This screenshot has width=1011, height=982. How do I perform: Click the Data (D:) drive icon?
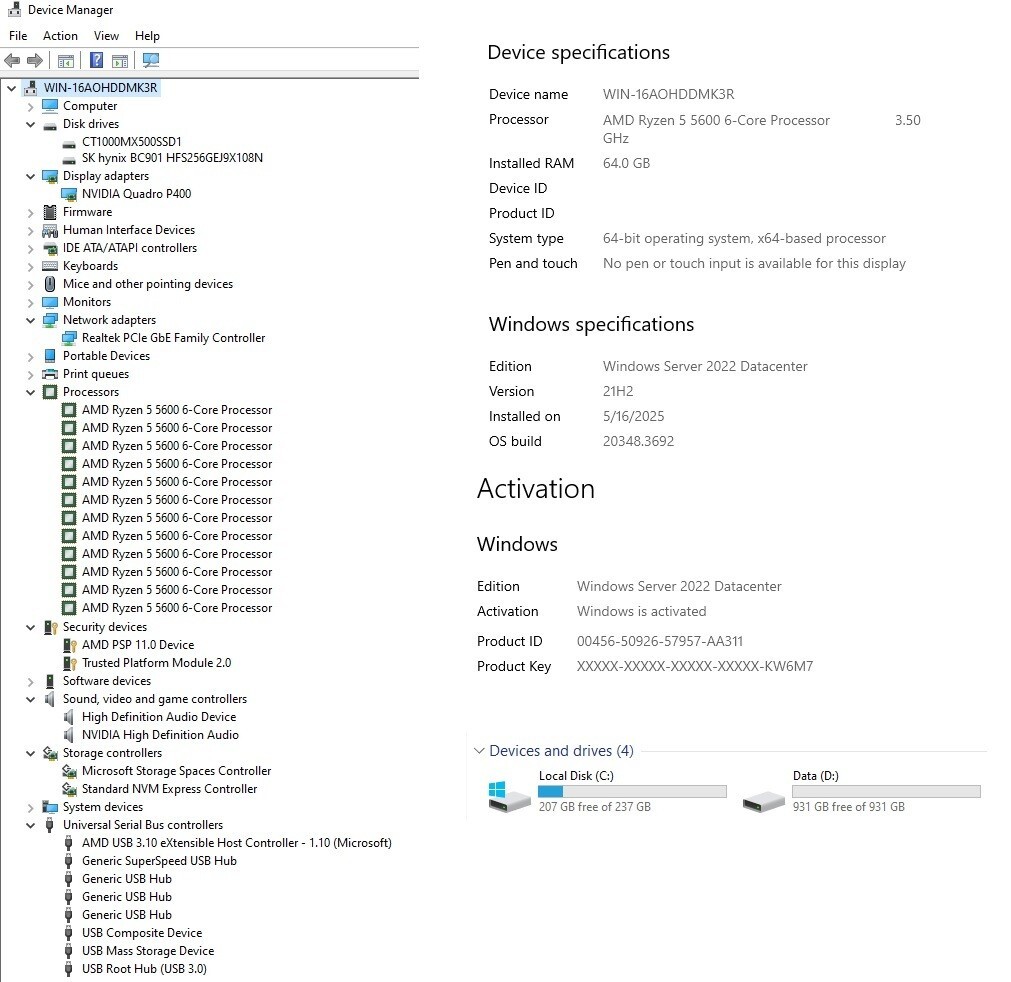(x=763, y=802)
